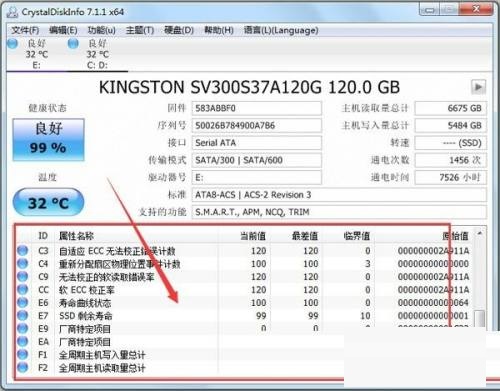Open the 主题(T) menu
This screenshot has height=391, width=500.
tap(140, 30)
